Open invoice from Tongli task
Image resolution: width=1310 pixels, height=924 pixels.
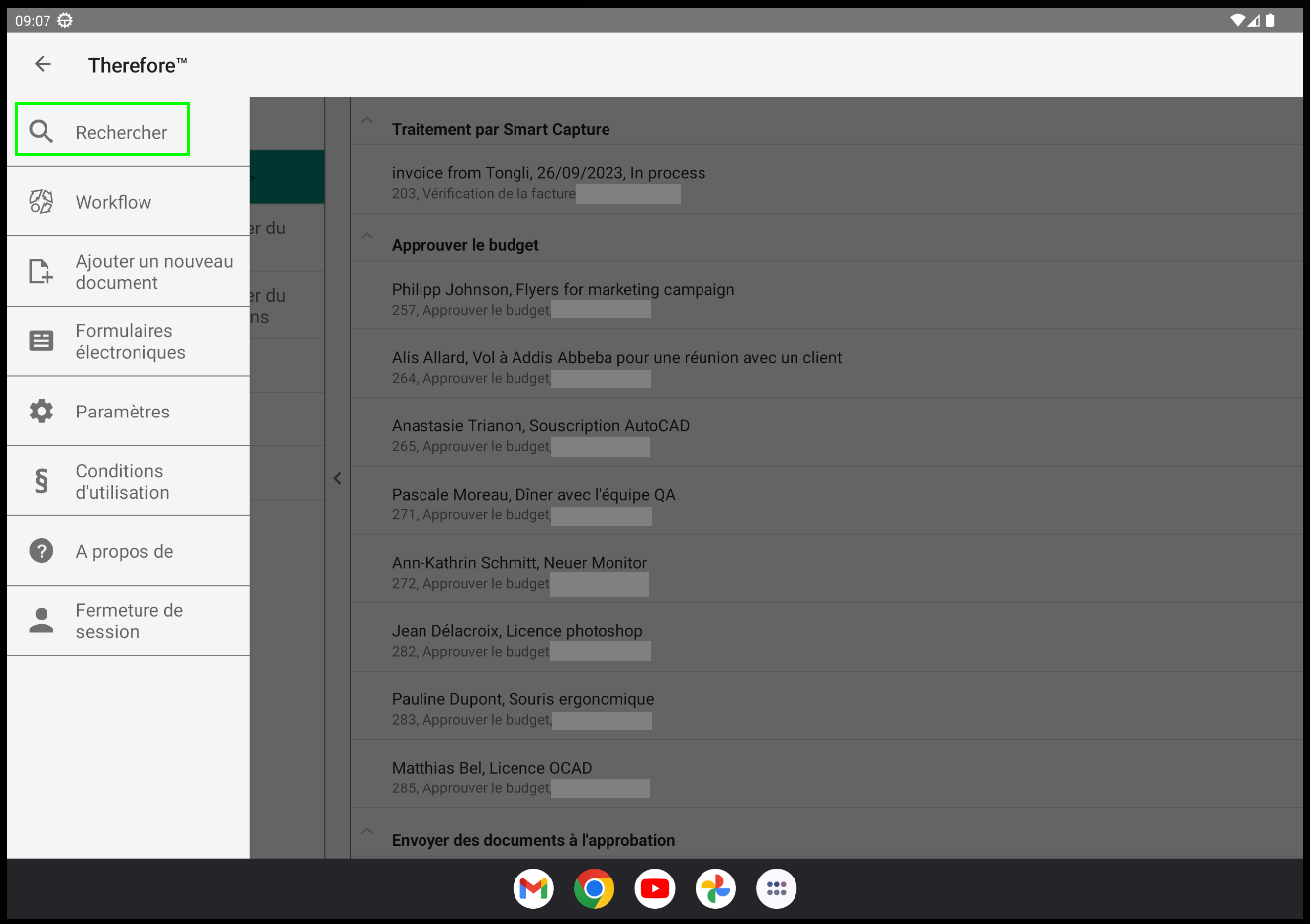coord(827,180)
